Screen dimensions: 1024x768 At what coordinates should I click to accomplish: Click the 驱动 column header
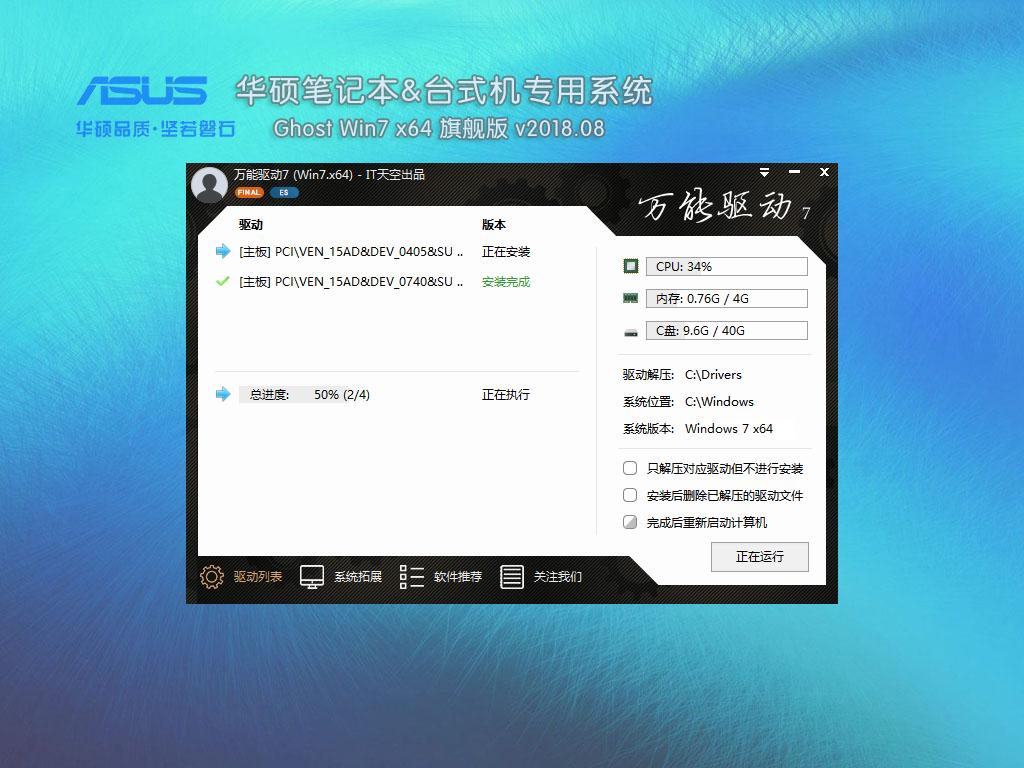click(x=251, y=225)
